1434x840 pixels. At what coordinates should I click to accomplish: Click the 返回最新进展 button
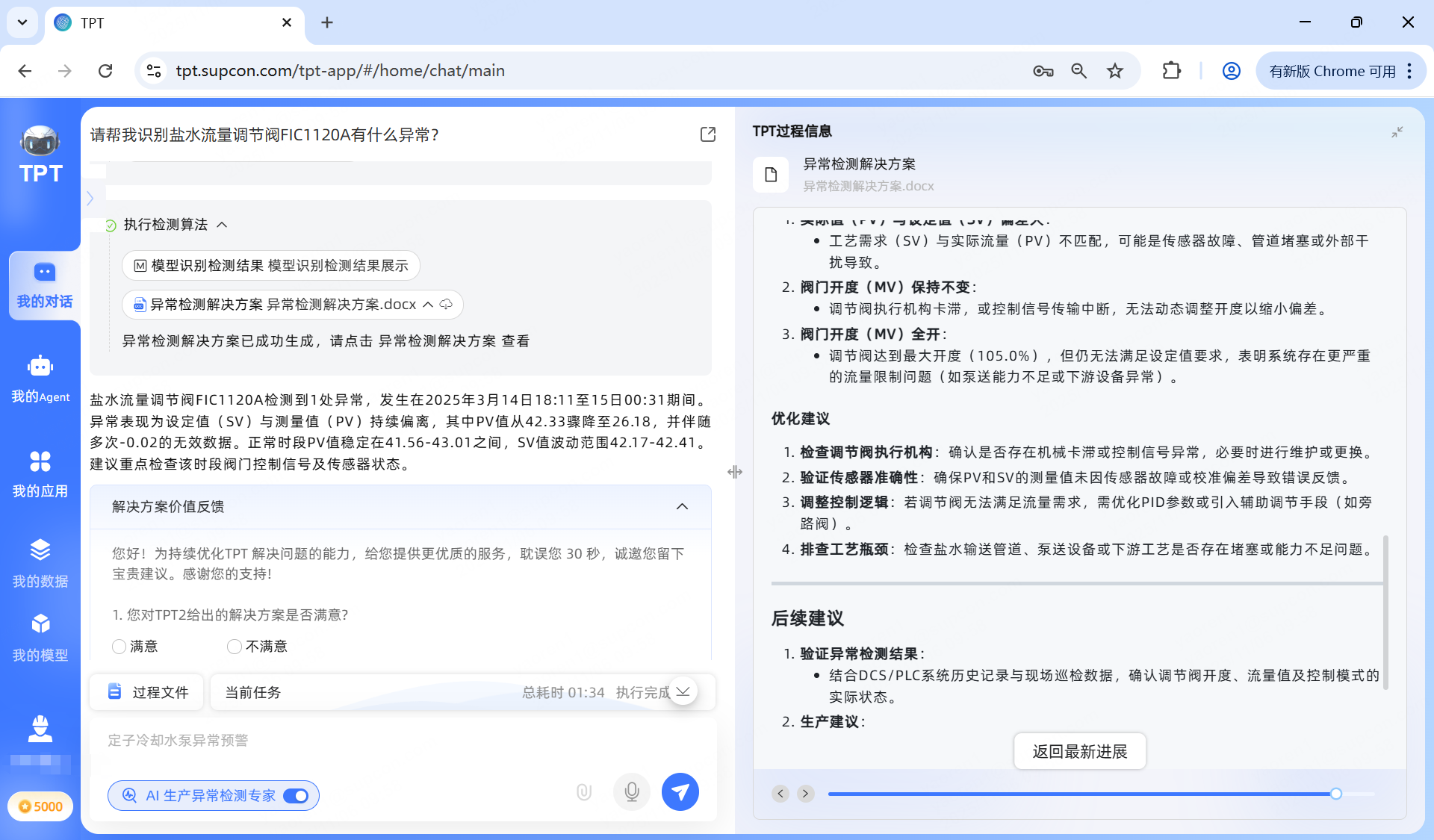(x=1079, y=751)
